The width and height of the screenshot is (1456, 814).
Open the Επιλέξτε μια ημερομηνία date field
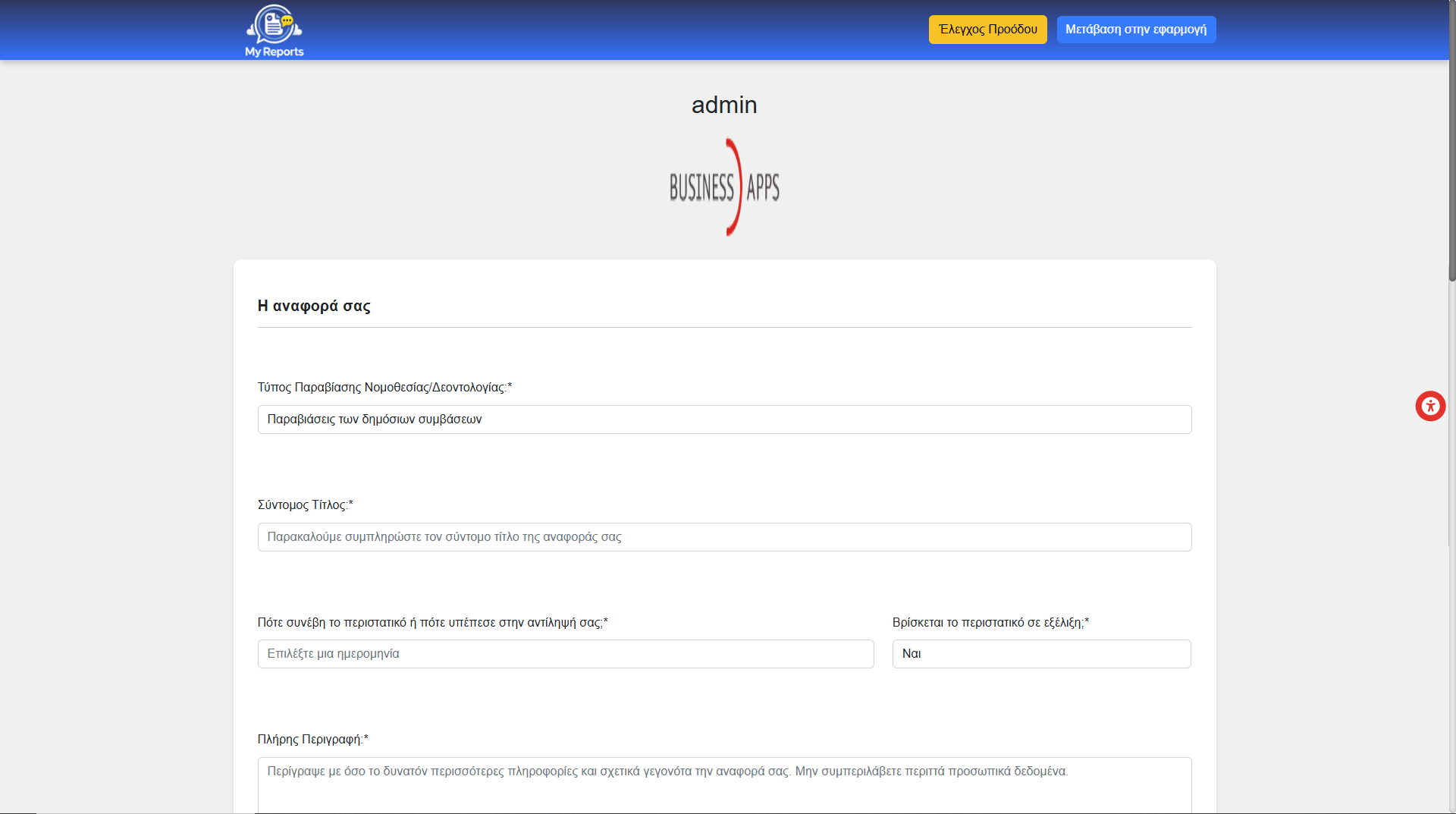pos(566,654)
